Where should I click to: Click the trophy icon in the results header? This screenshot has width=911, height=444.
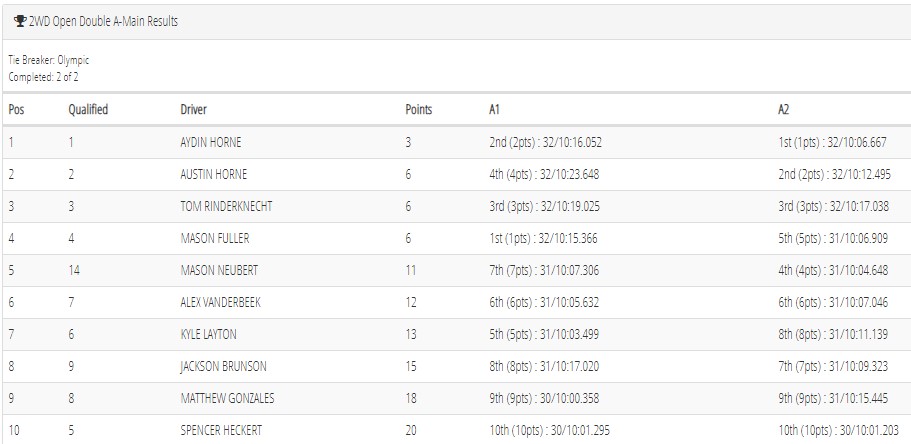[20, 22]
